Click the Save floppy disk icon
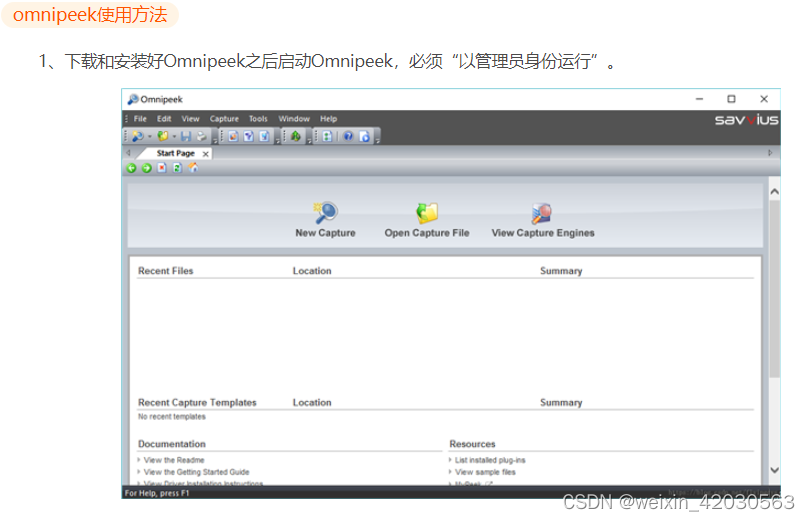 pos(186,136)
